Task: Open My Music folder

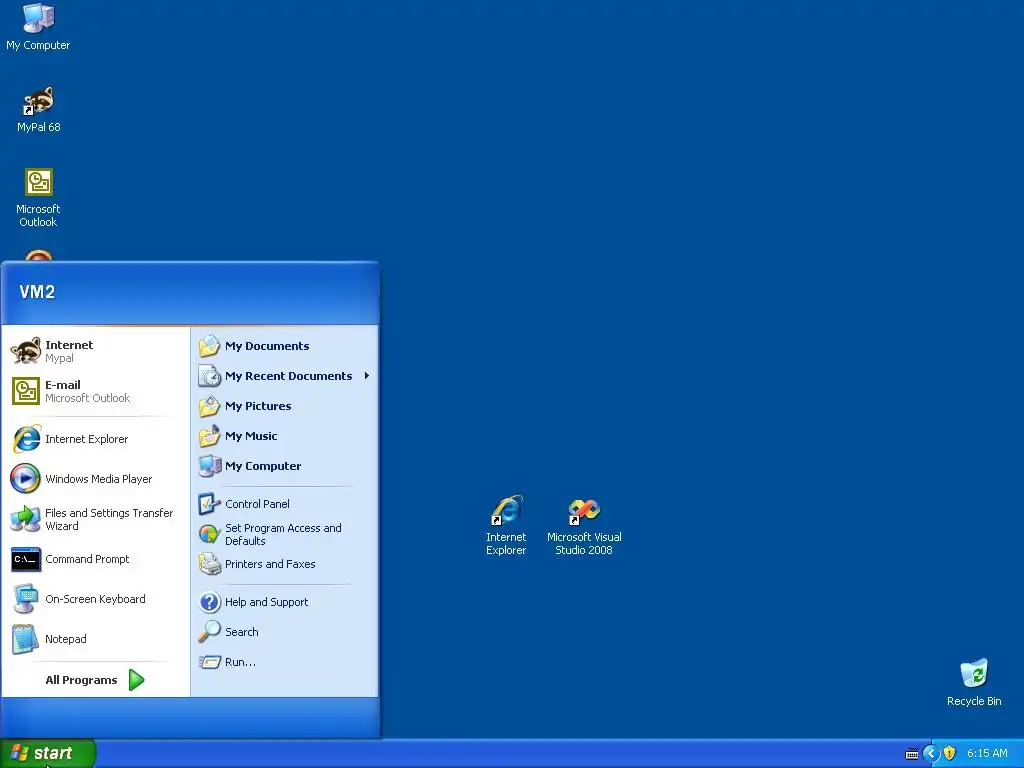Action: pos(285,436)
